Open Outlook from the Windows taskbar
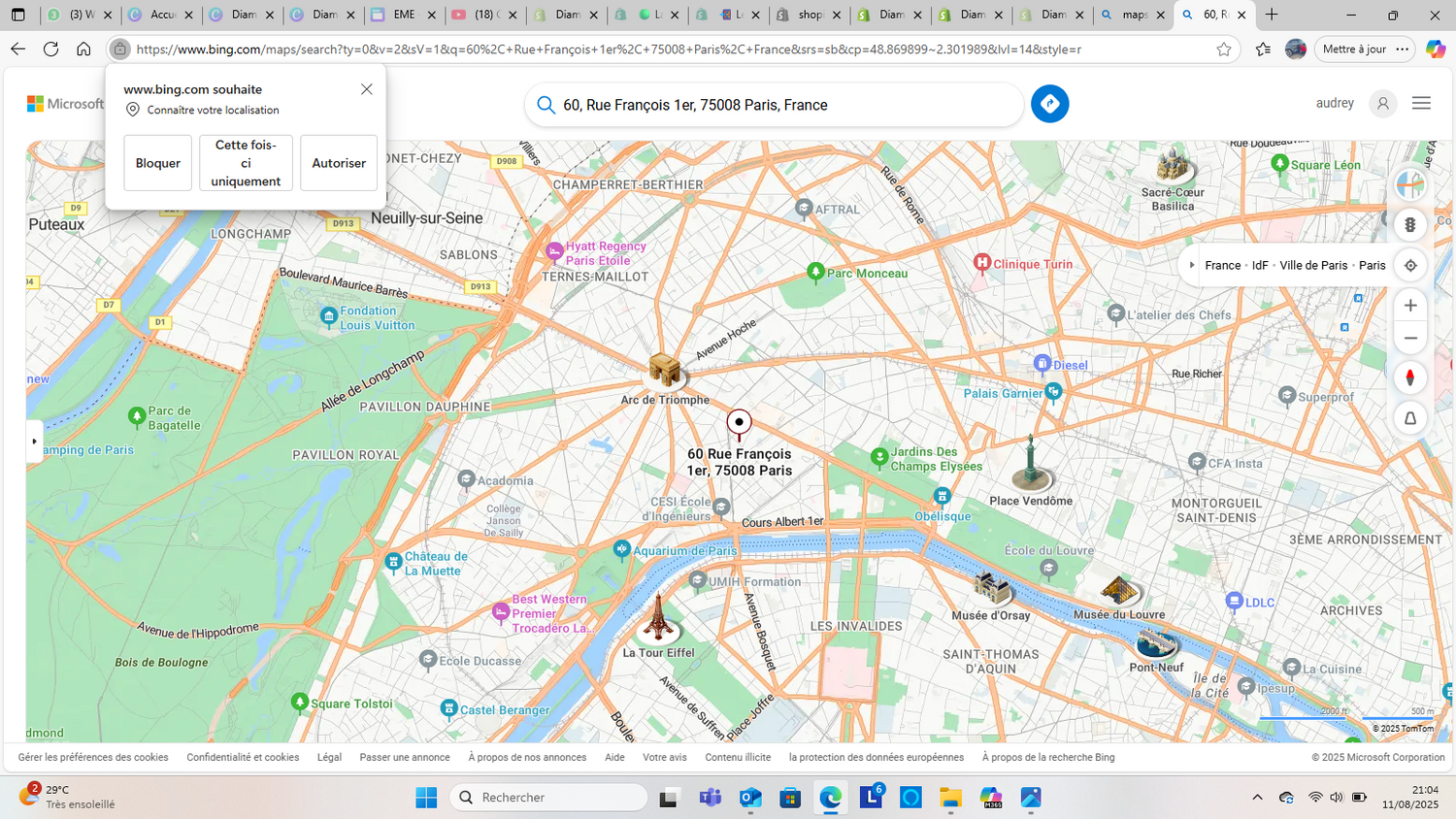 (750, 798)
